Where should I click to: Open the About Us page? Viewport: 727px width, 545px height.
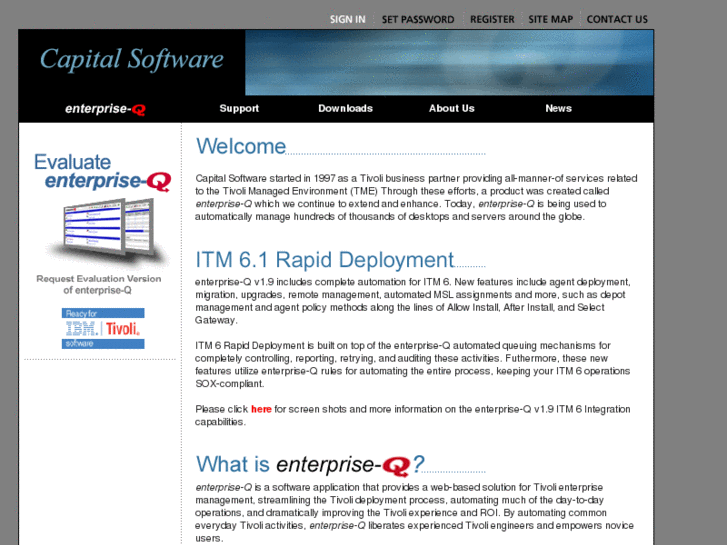tap(452, 109)
